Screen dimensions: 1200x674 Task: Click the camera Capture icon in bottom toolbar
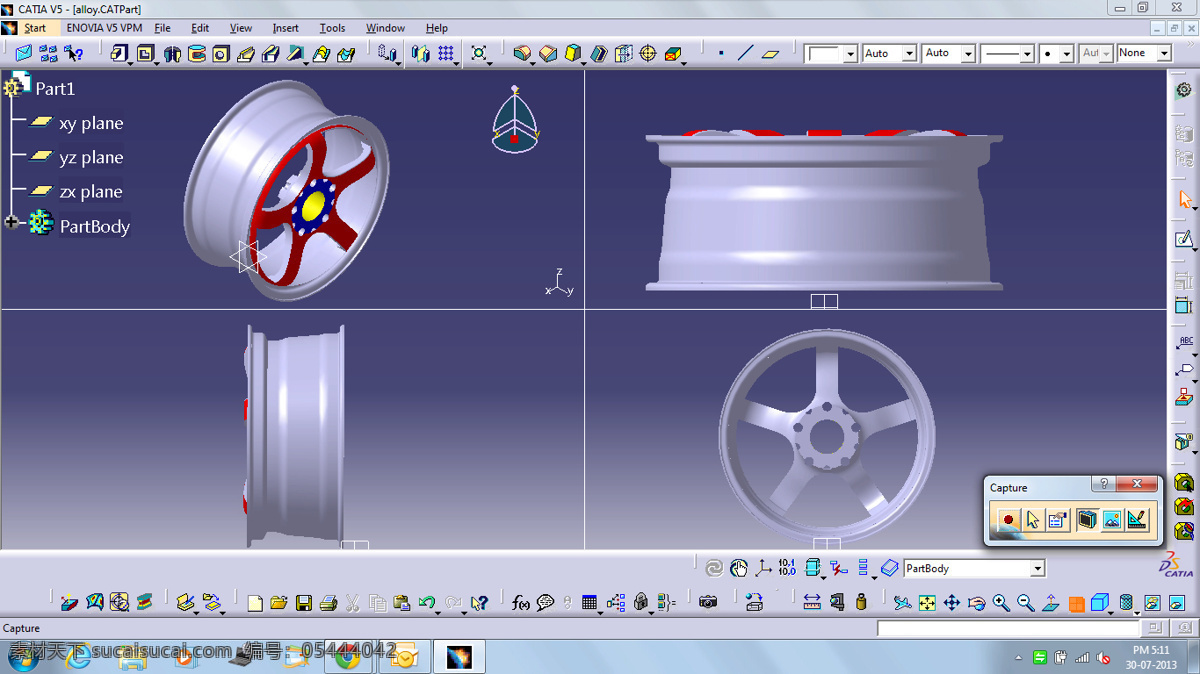coord(708,603)
